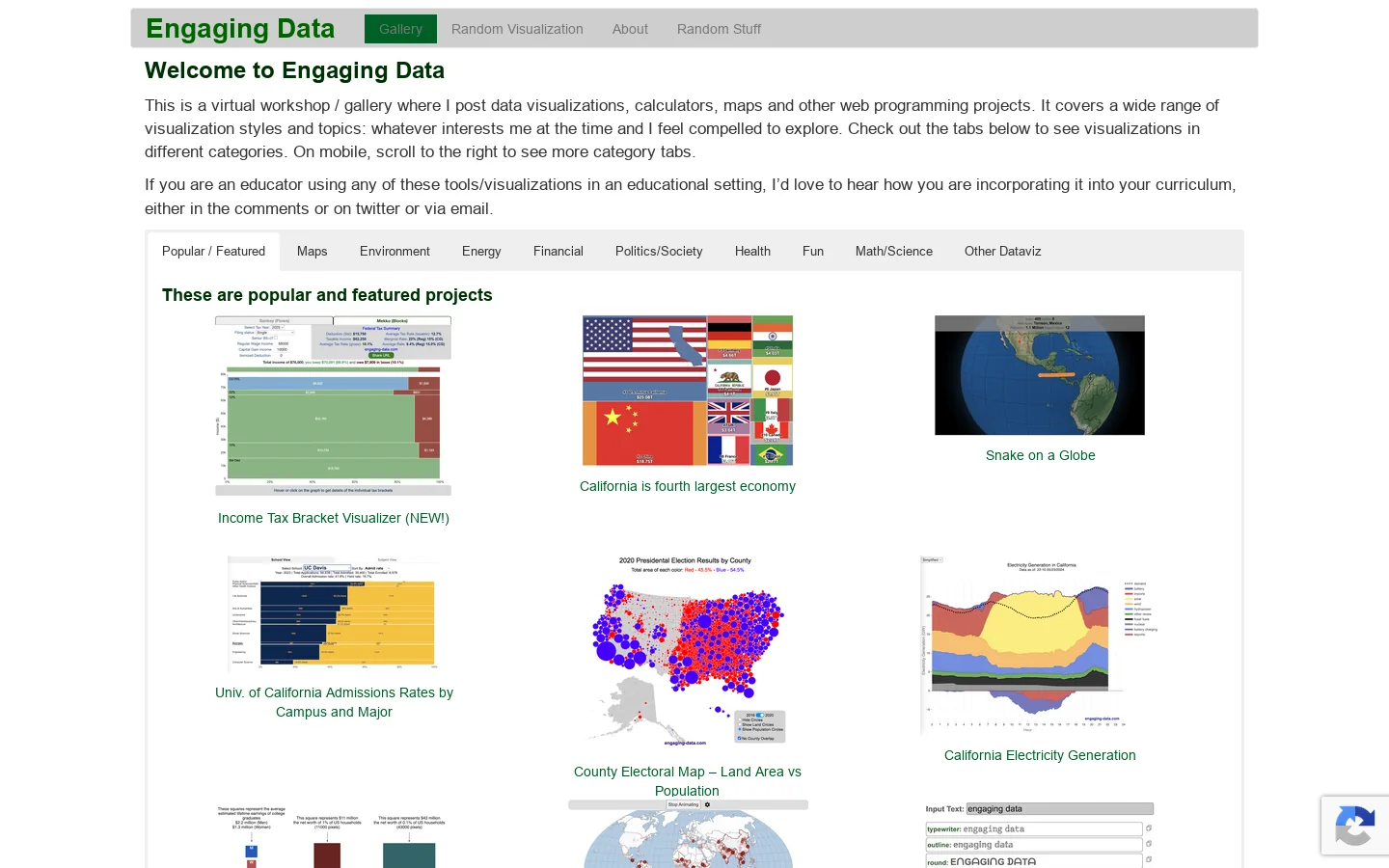Open the Energy category tab
This screenshot has width=1389, height=868.
click(x=481, y=251)
